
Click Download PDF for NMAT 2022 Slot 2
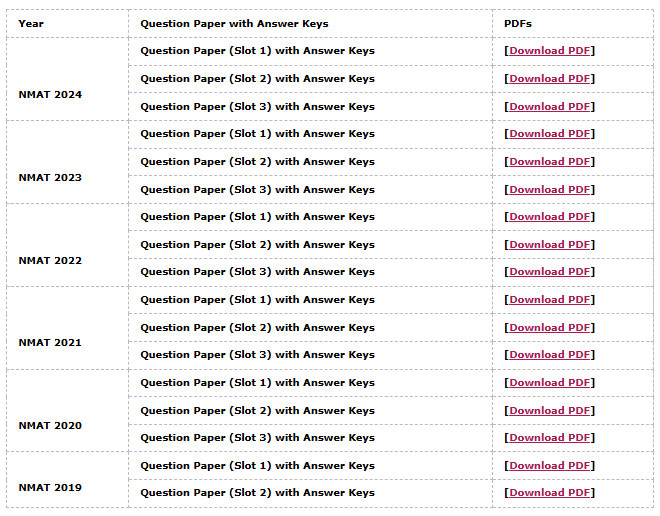point(550,245)
